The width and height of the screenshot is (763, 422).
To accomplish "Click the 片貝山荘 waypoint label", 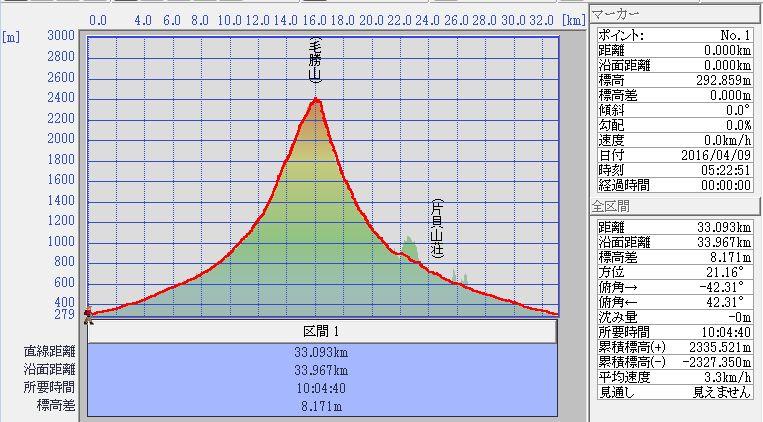I will point(437,229).
